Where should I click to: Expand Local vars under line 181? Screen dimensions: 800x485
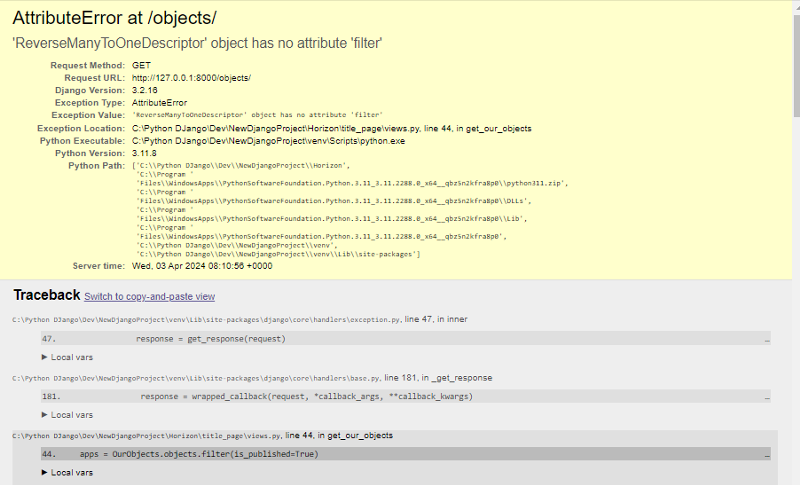pyautogui.click(x=67, y=414)
